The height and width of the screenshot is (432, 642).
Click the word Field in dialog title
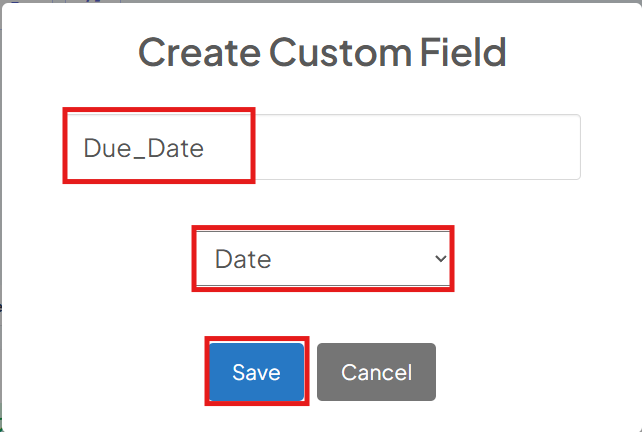click(463, 52)
